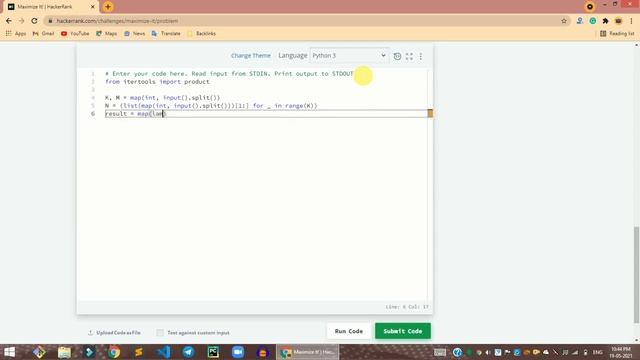Screen dimensions: 640x360
Task: Open the YouTube bookmark
Action: click(x=75, y=33)
